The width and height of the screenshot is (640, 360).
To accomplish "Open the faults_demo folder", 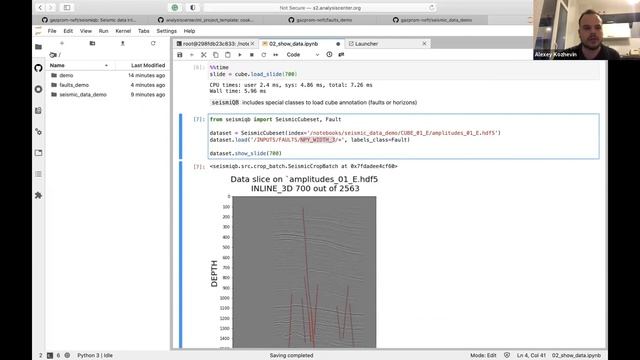I will (74, 85).
